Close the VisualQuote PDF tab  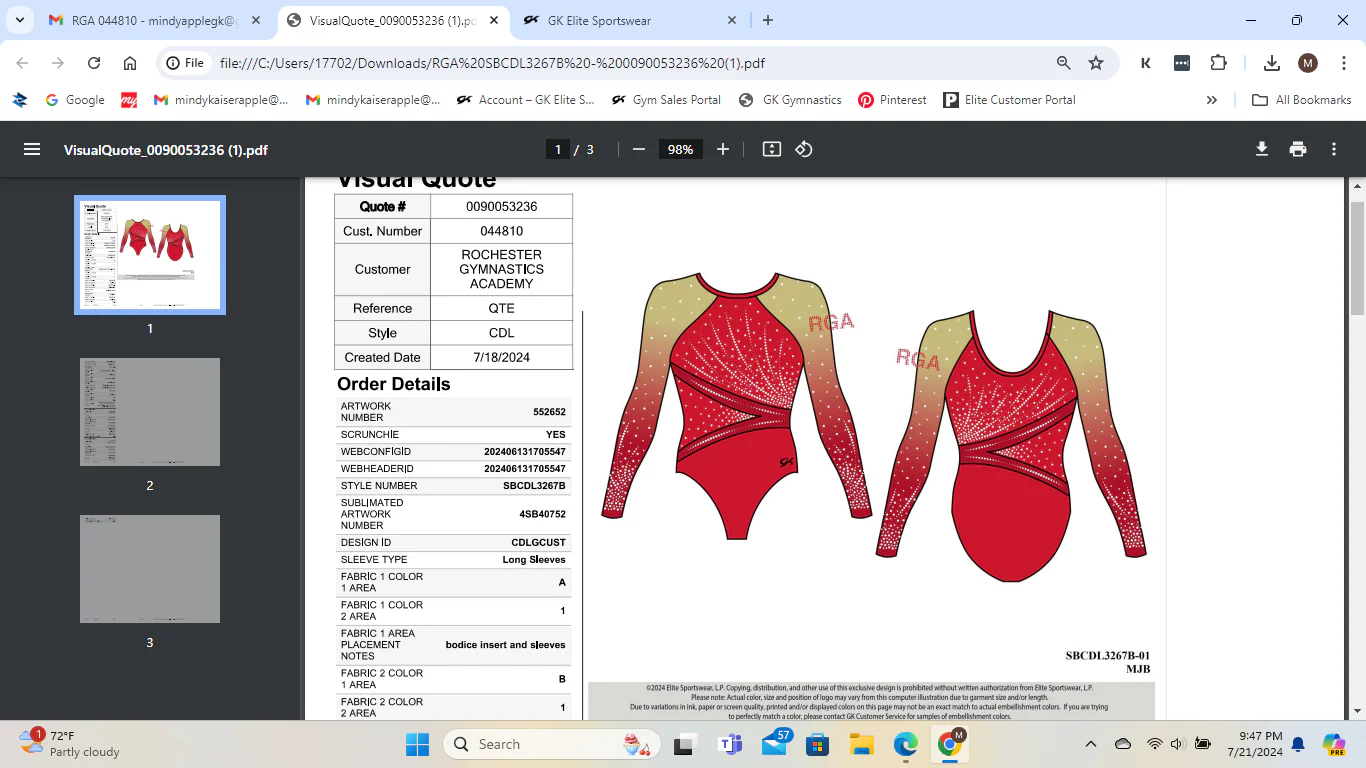495,20
